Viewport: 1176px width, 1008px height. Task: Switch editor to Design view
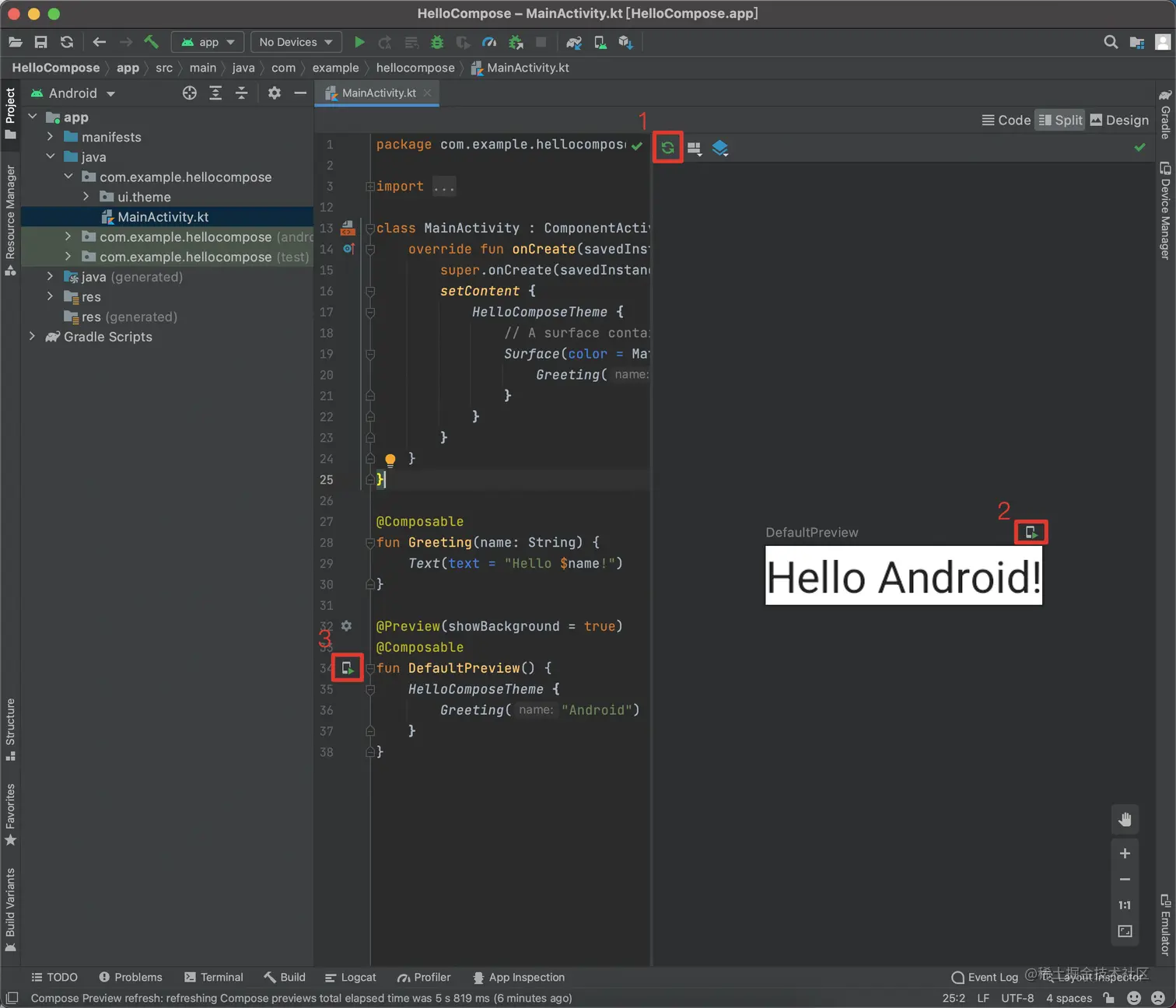(x=1119, y=120)
